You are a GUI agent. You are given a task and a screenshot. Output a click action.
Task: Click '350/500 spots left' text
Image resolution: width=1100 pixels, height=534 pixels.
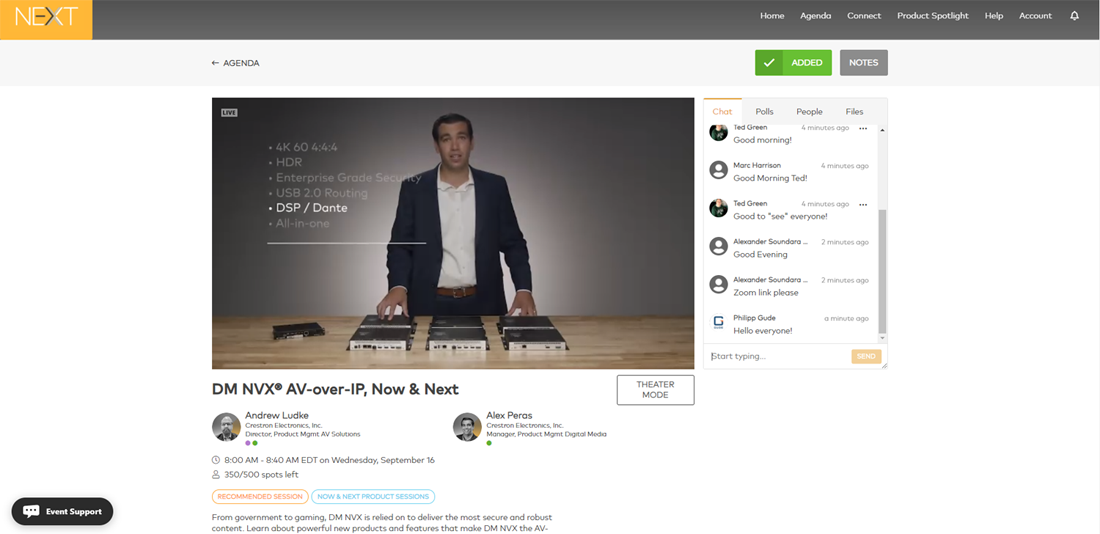click(x=261, y=474)
